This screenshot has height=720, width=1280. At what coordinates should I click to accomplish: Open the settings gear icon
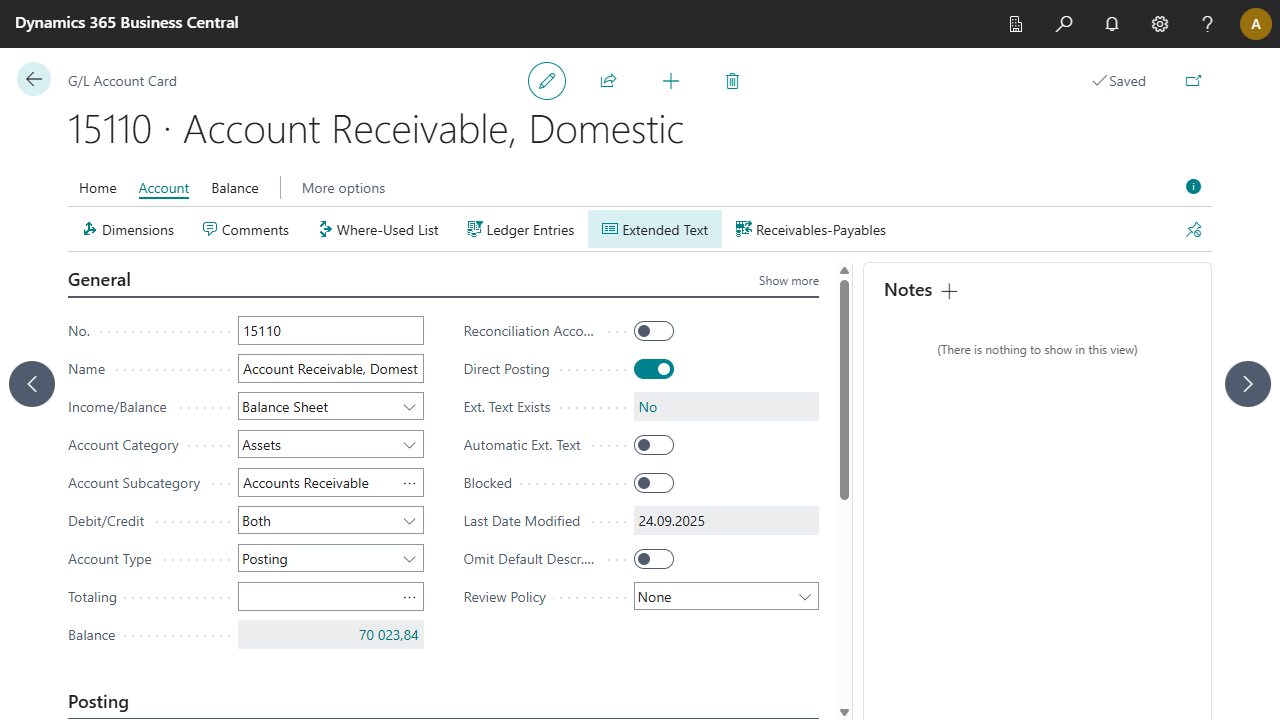[1160, 24]
